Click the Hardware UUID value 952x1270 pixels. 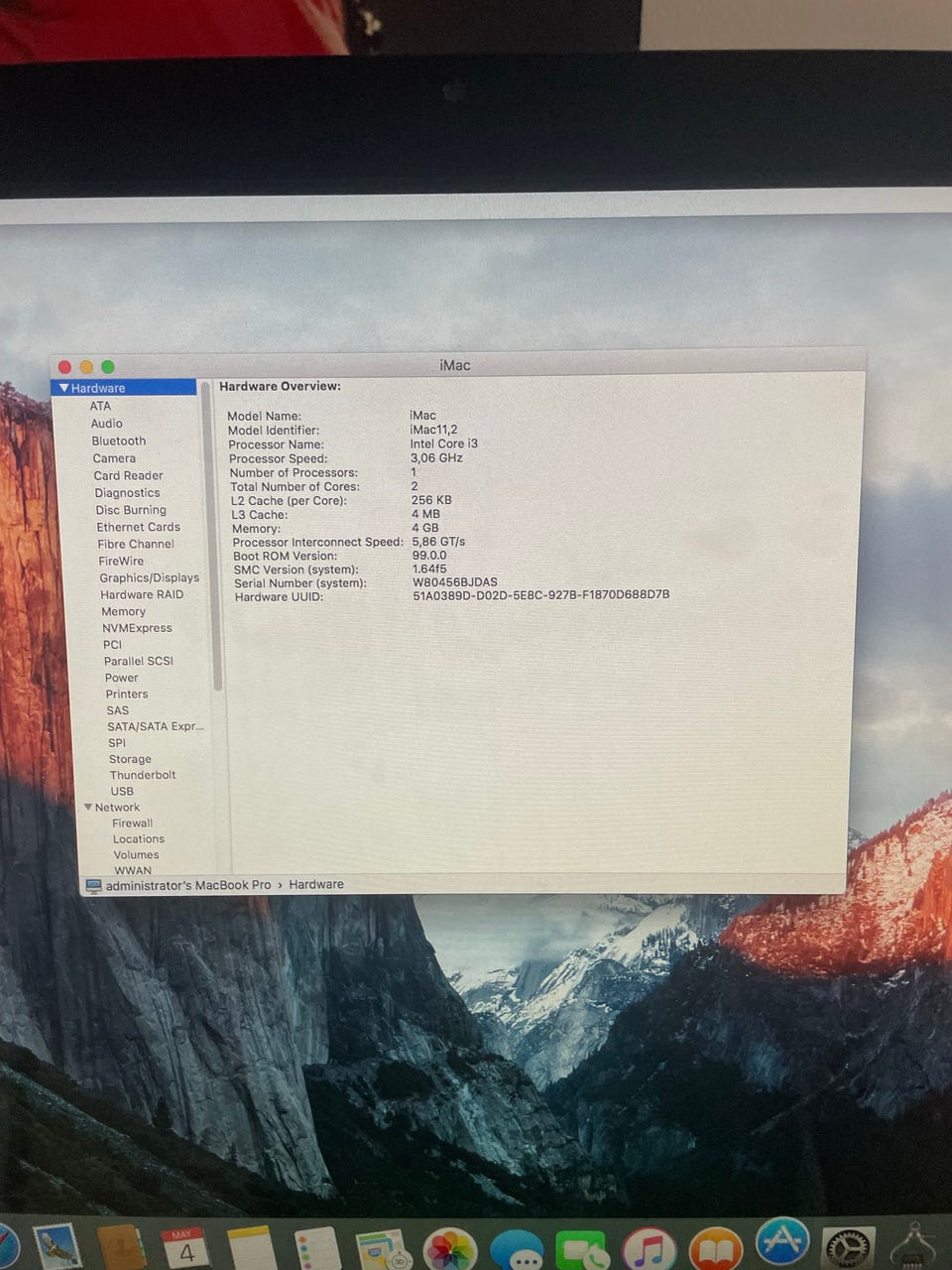[x=541, y=595]
